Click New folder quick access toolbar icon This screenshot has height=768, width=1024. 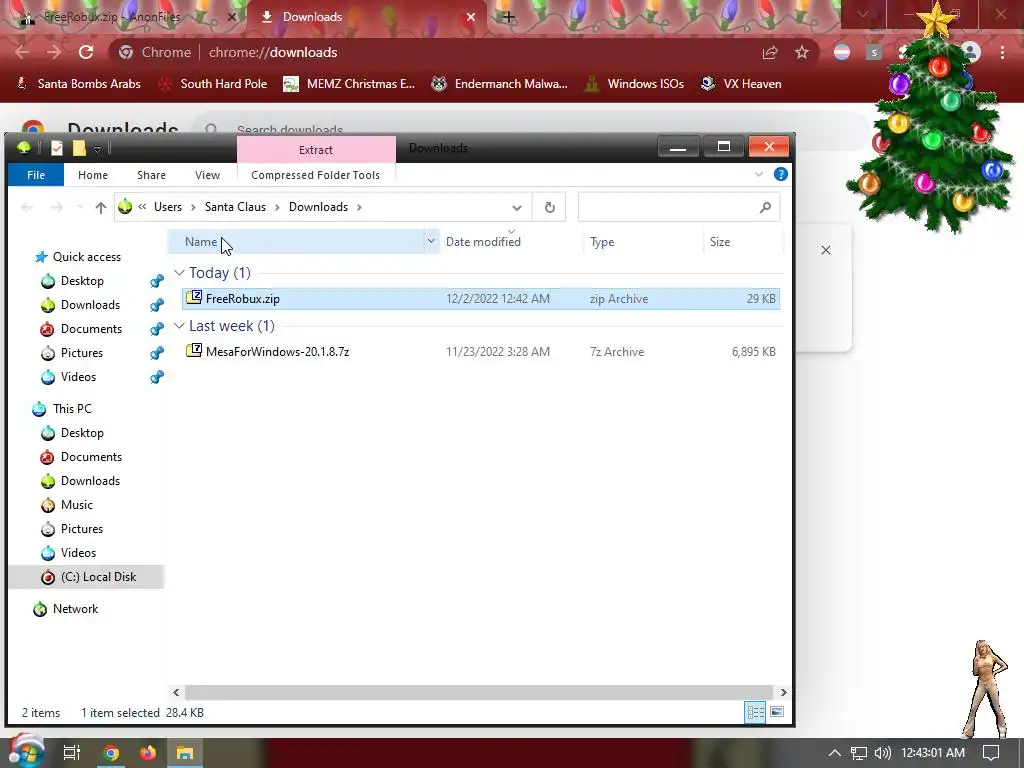tap(79, 148)
